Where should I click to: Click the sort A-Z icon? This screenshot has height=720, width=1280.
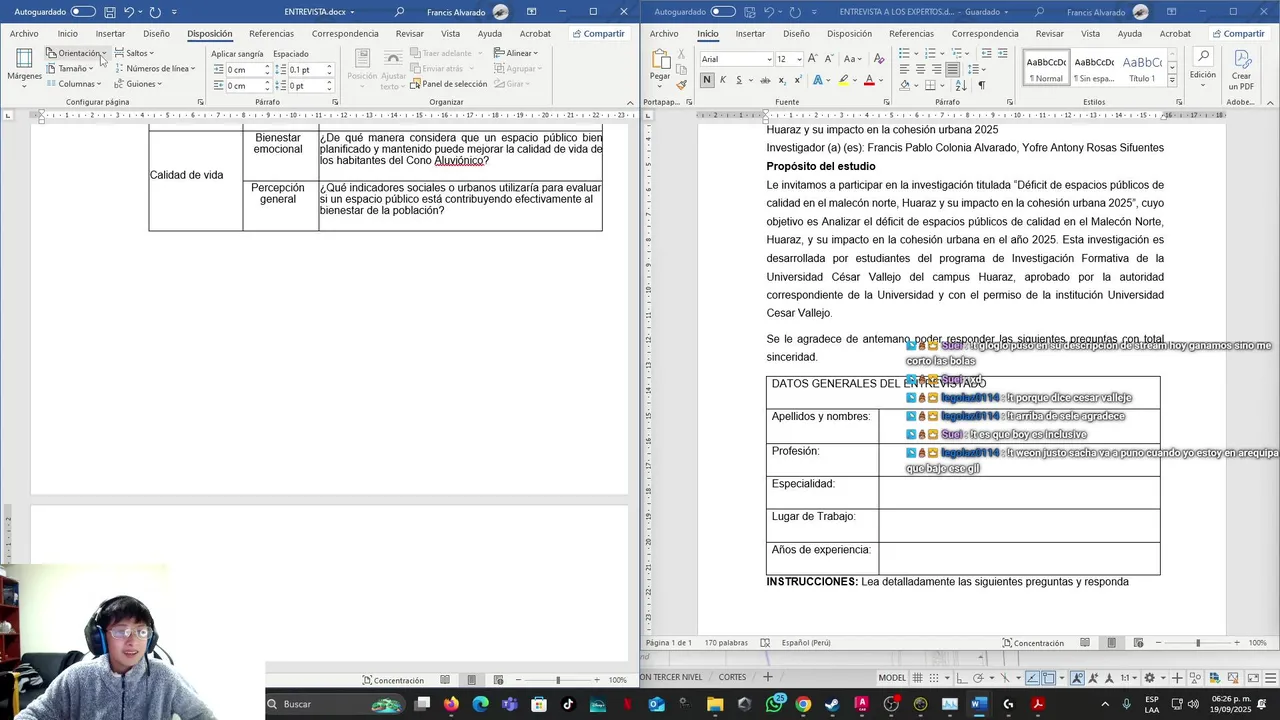[961, 85]
